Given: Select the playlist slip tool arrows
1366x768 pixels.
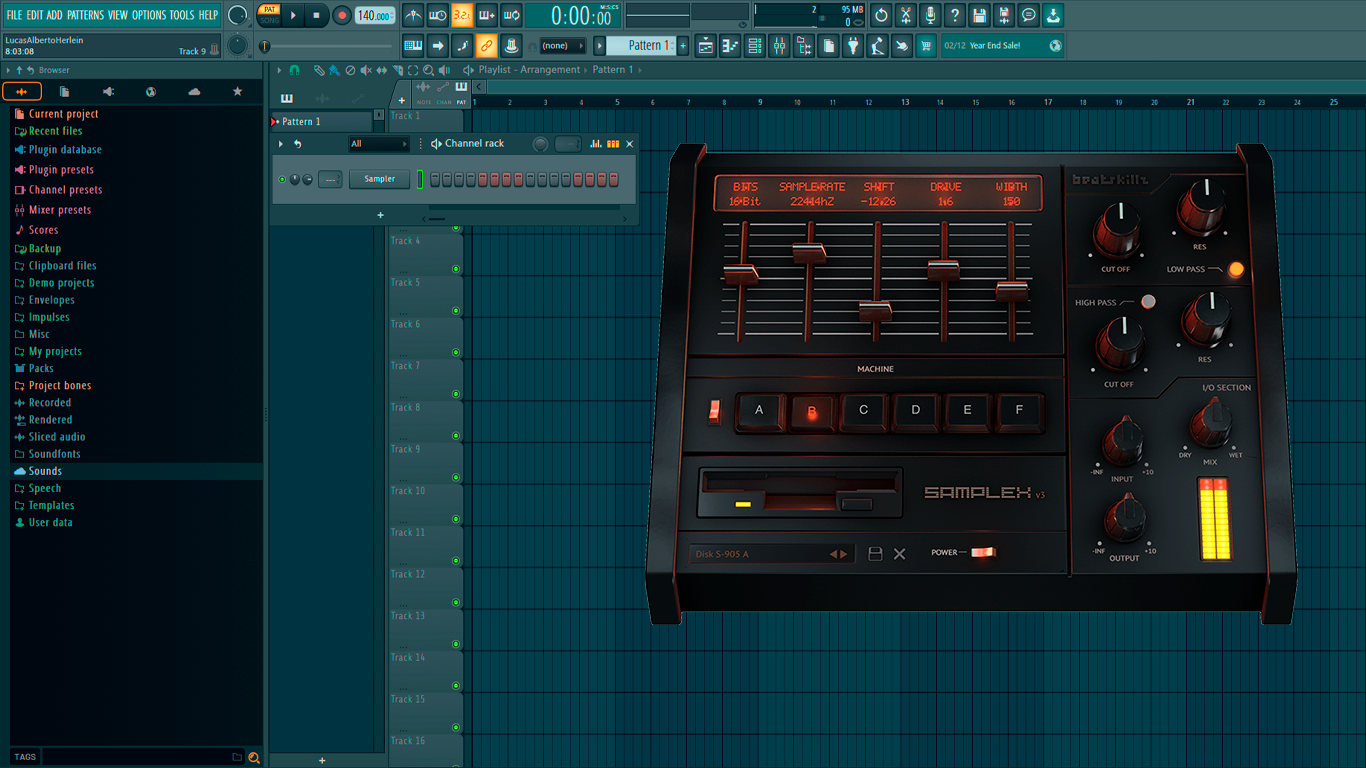Looking at the screenshot, I should (381, 70).
